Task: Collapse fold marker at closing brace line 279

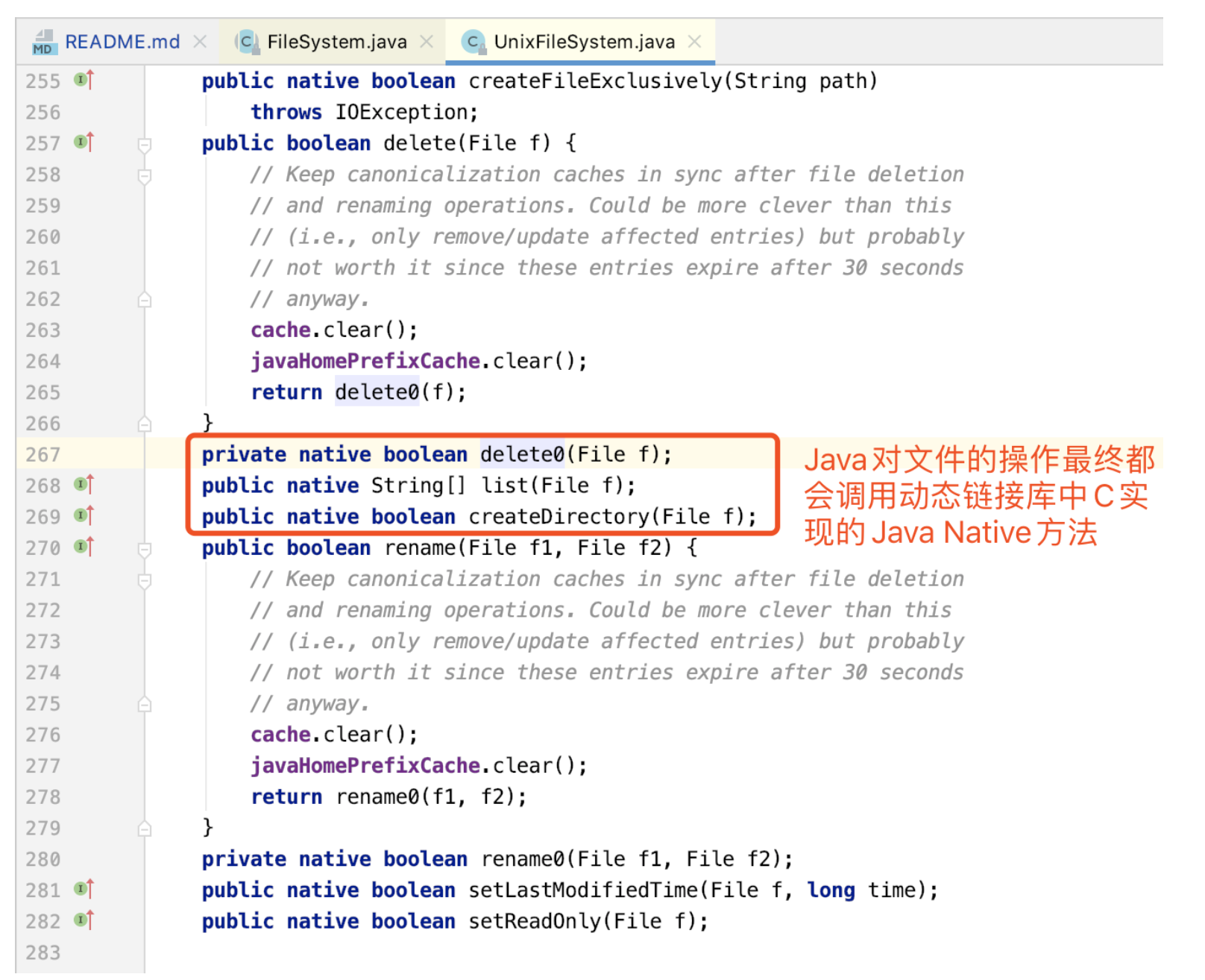Action: pos(145,829)
